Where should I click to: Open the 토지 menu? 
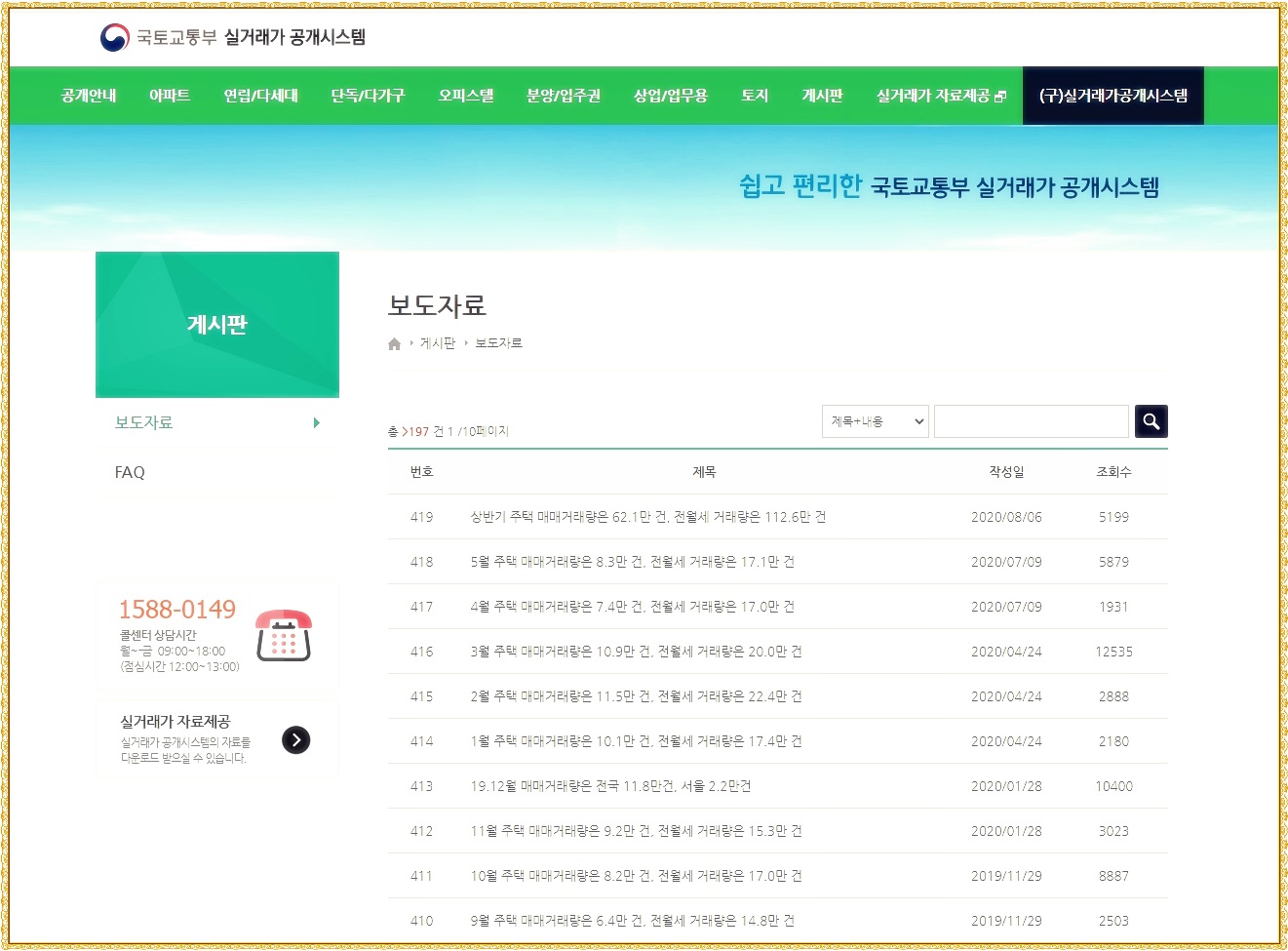[x=755, y=96]
